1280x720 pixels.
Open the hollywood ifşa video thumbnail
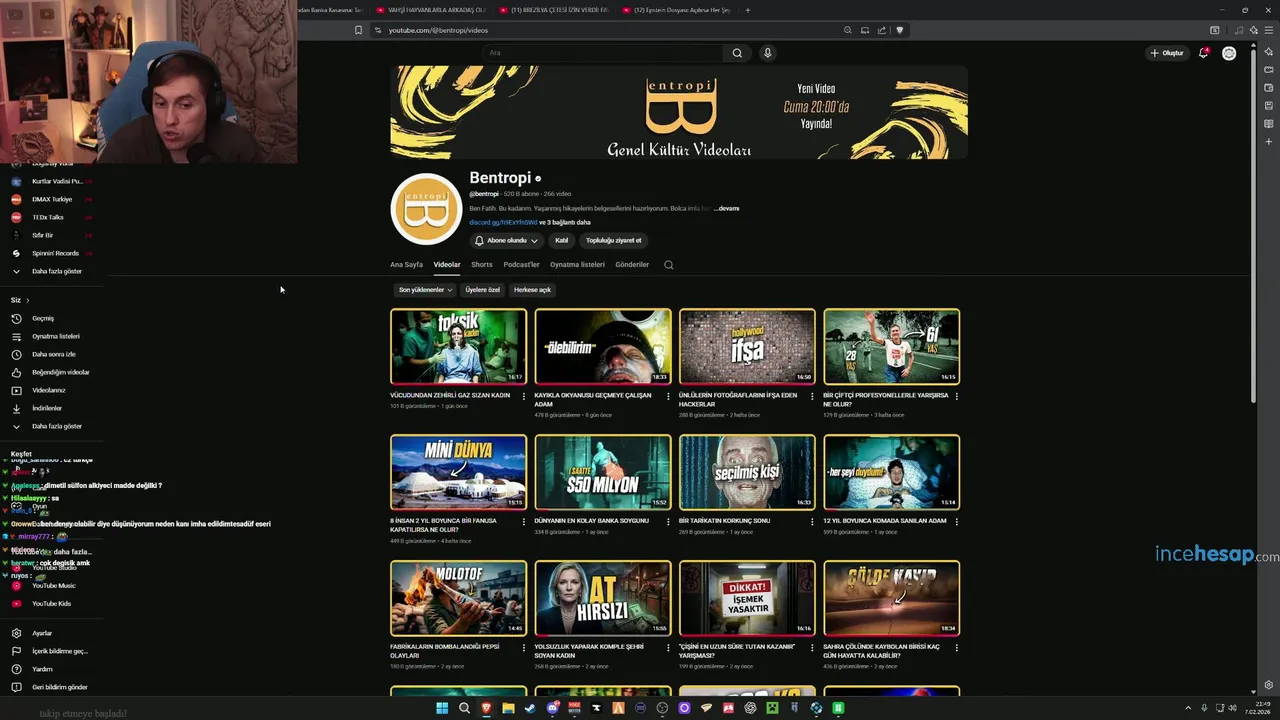(x=747, y=346)
